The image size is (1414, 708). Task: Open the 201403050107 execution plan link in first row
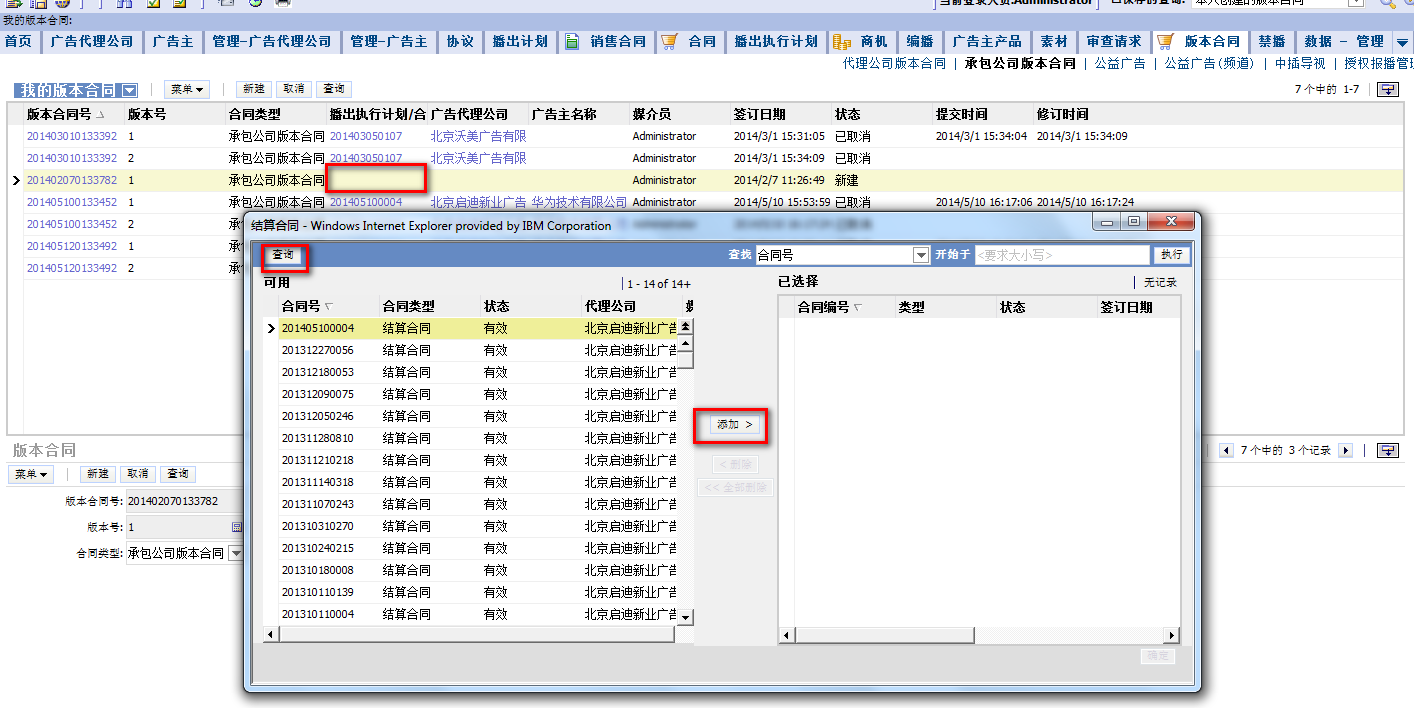pos(366,136)
